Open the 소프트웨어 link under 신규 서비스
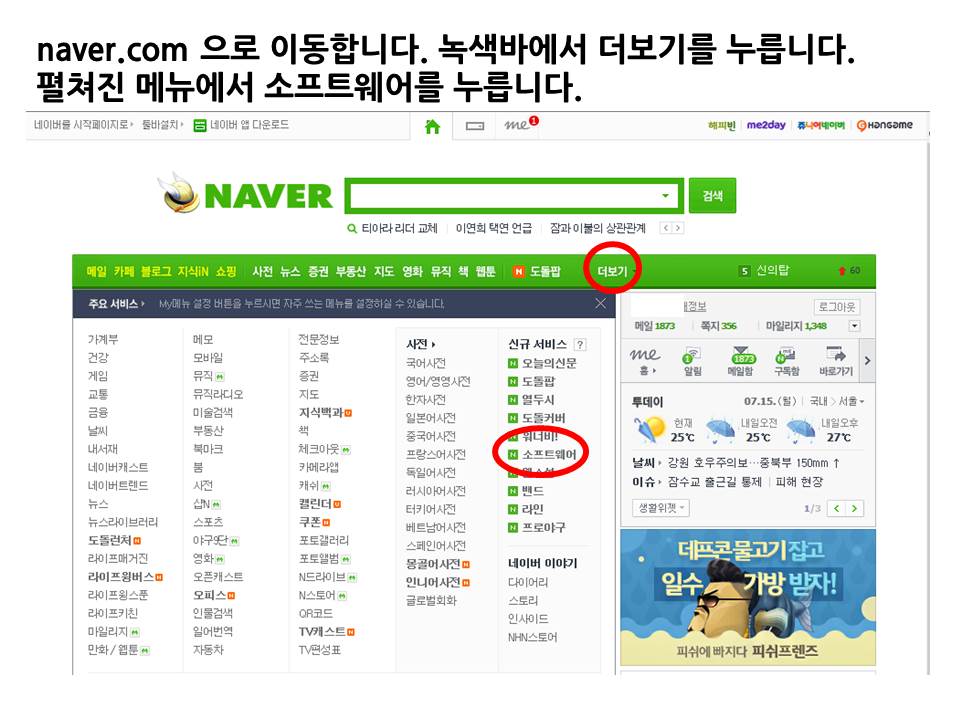This screenshot has height=720, width=960. click(549, 454)
